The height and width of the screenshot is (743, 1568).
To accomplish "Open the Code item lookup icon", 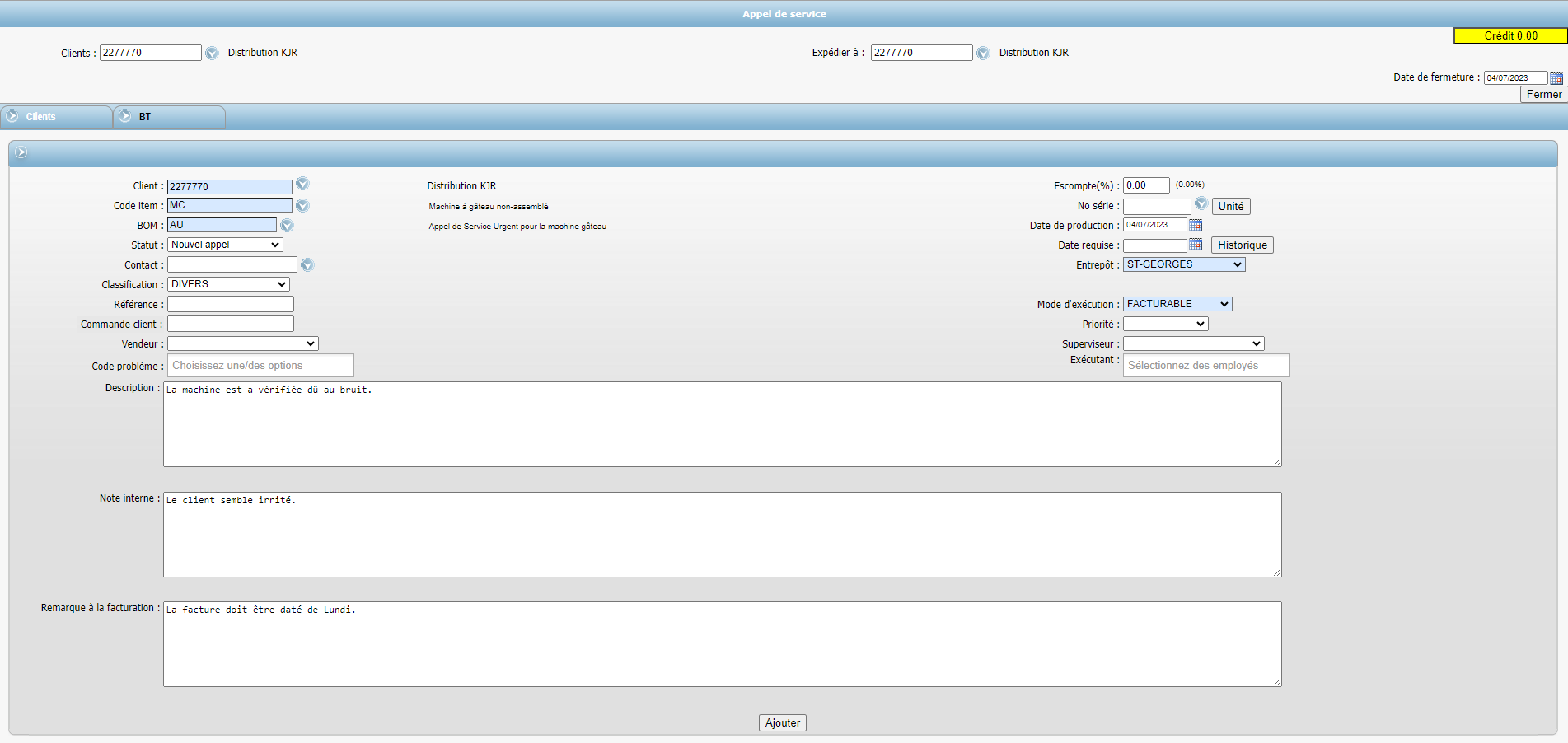I will 302,205.
